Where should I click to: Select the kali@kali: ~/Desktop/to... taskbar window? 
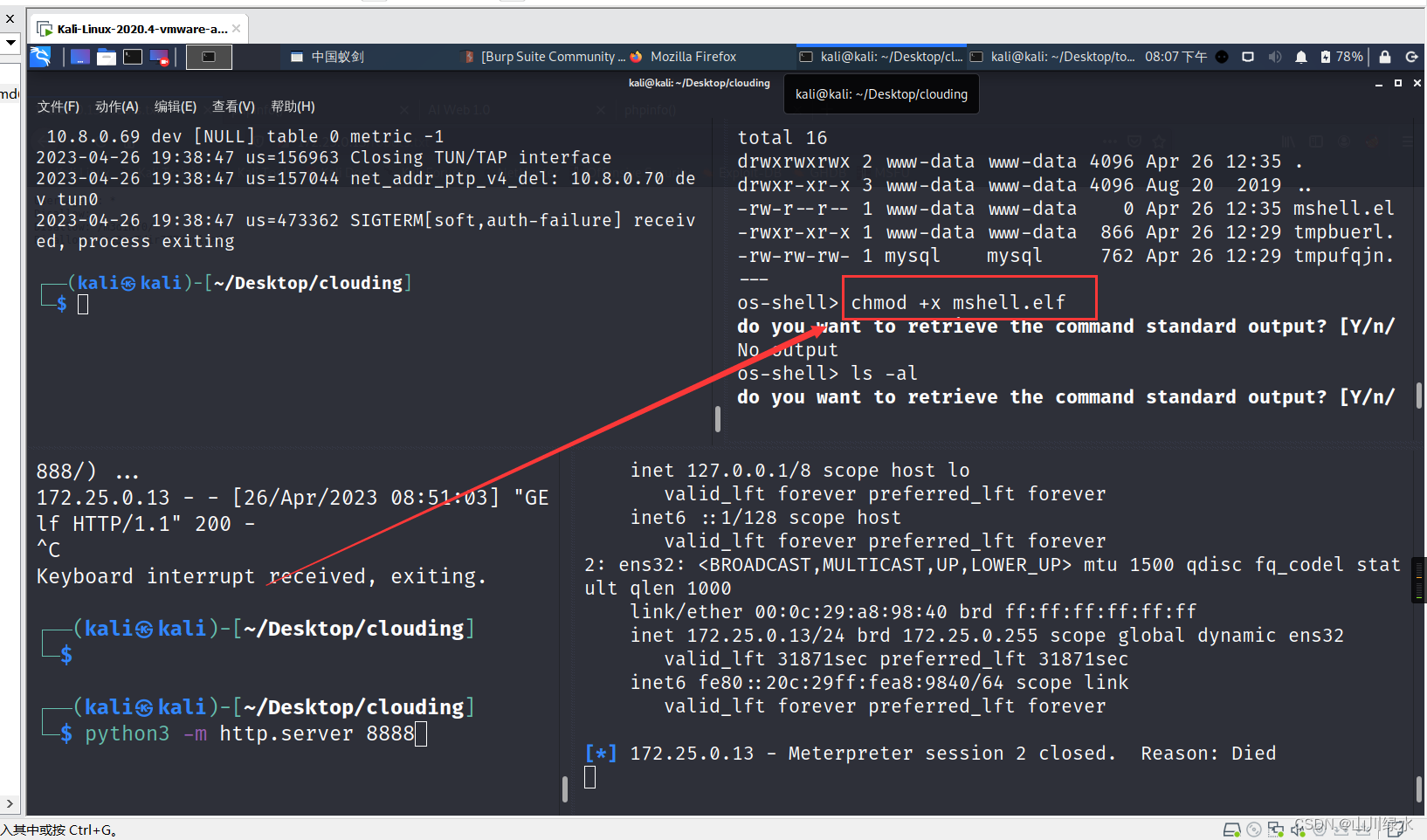[1052, 57]
